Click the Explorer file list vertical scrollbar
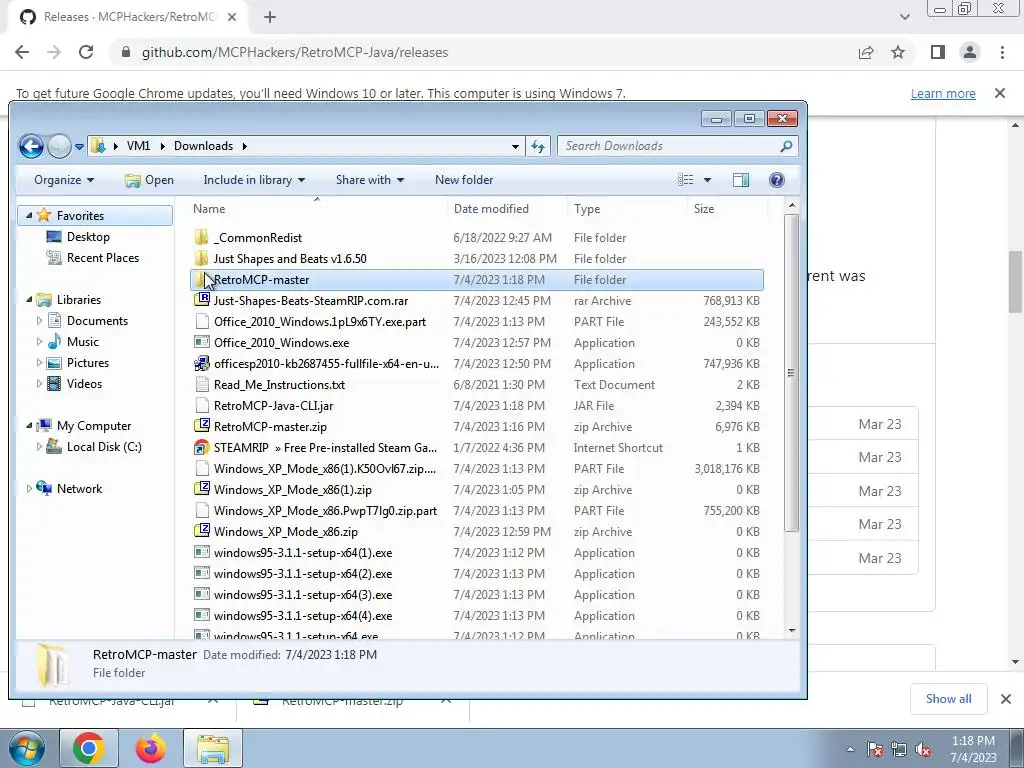The image size is (1024, 768). tap(792, 372)
